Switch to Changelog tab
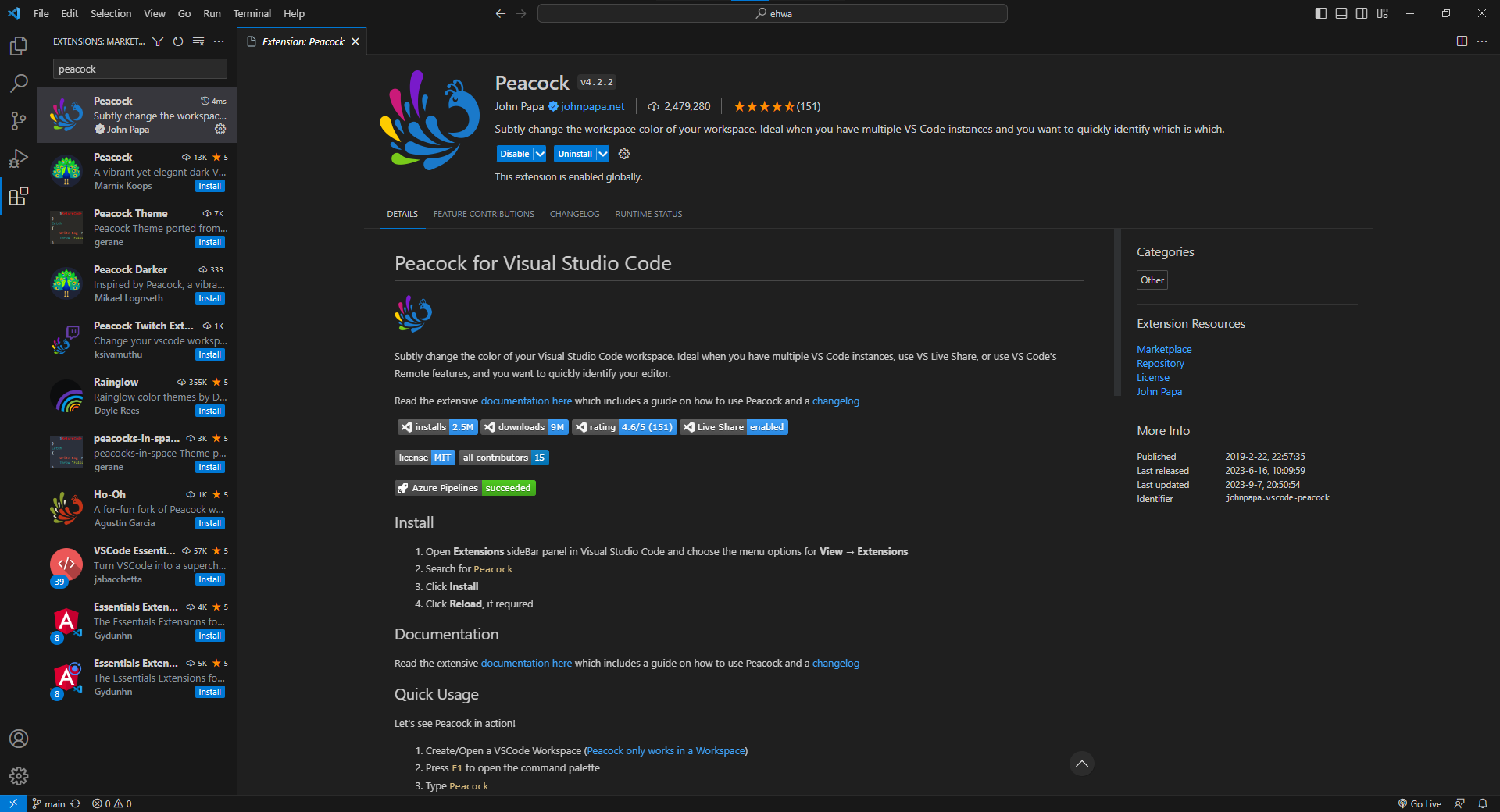Image resolution: width=1500 pixels, height=812 pixels. pos(574,214)
